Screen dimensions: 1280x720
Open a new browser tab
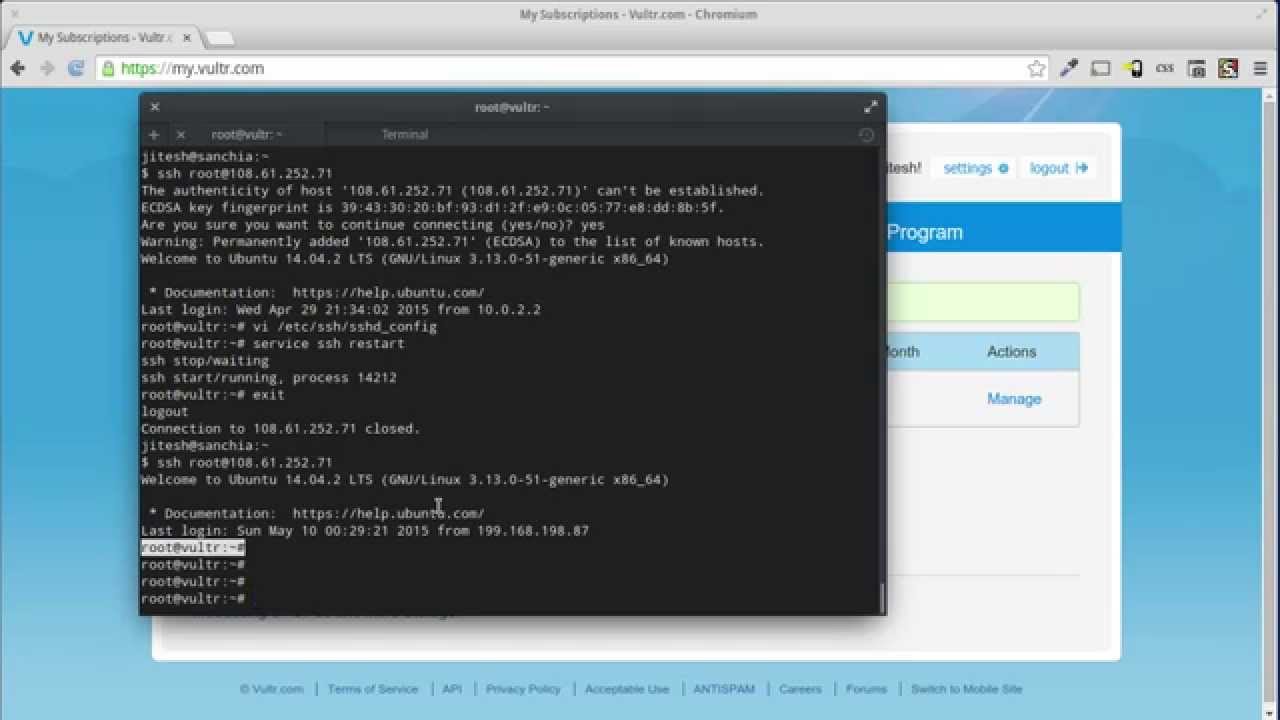(x=219, y=38)
